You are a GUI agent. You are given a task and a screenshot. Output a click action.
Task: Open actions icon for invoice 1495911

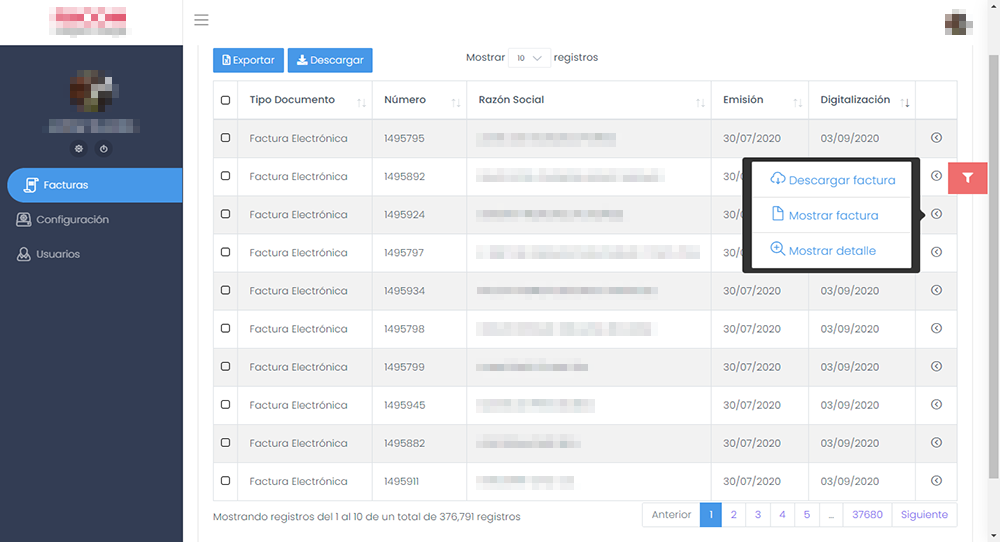[936, 481]
